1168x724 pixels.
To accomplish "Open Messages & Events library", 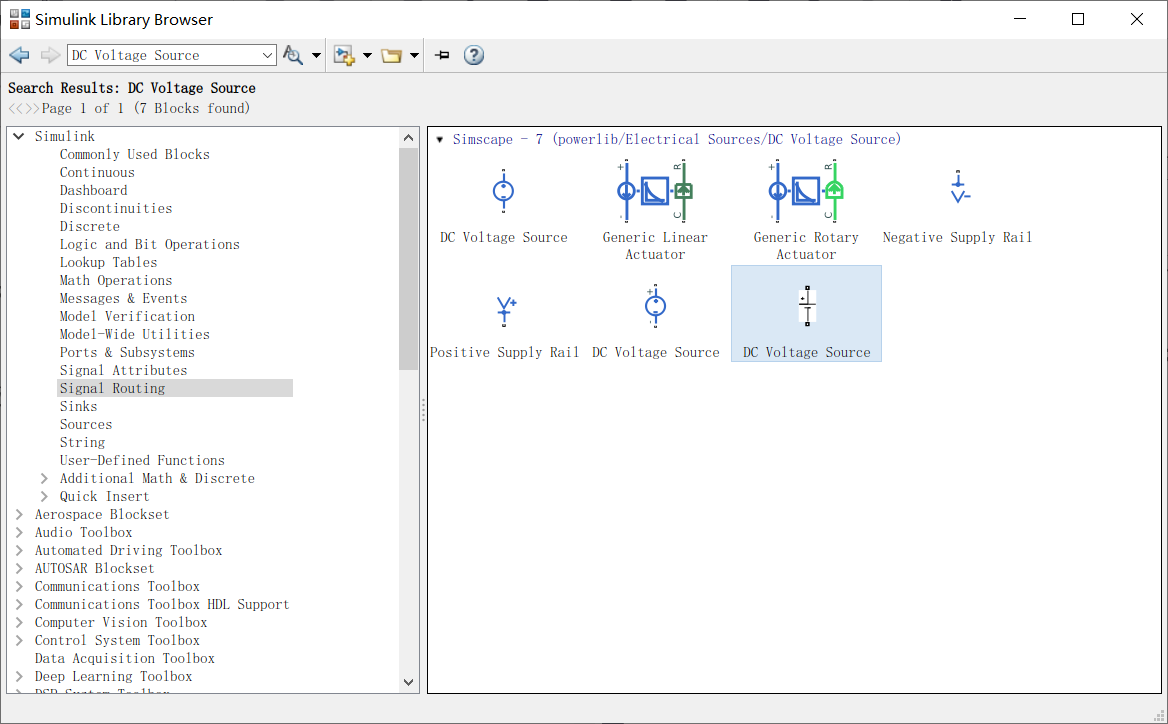I will click(x=124, y=298).
